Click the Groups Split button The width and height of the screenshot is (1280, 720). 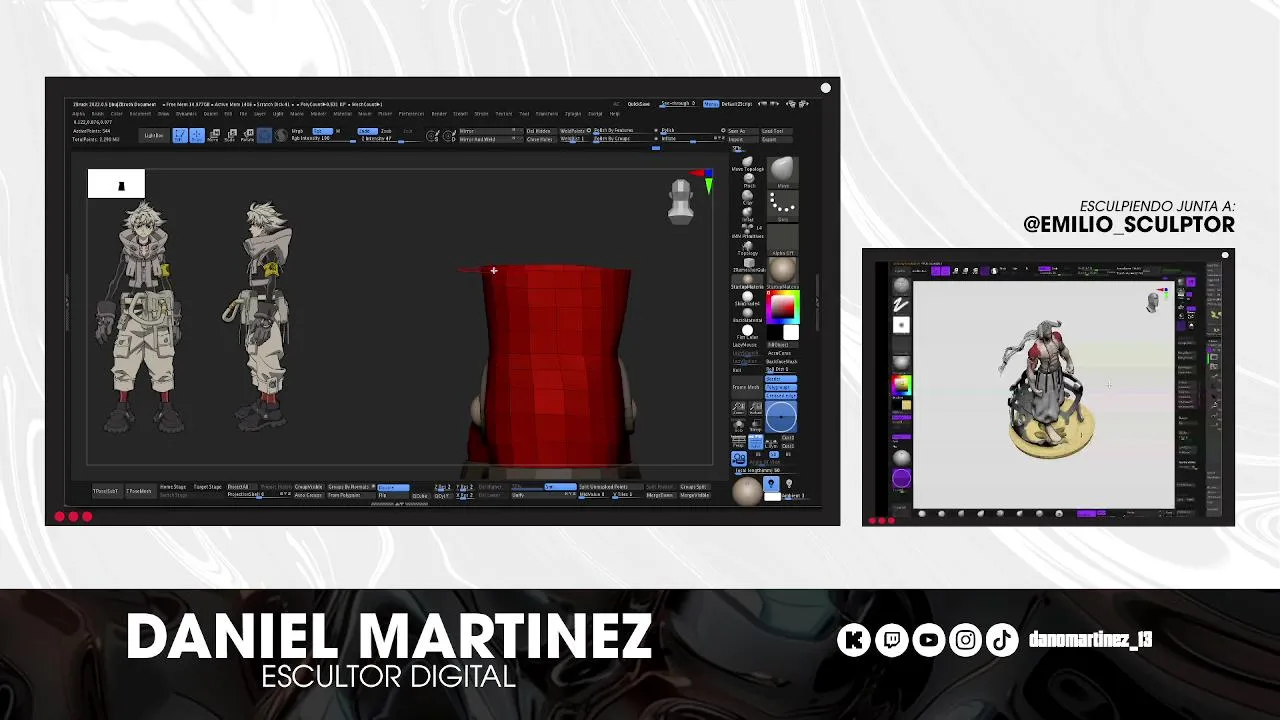click(x=693, y=487)
